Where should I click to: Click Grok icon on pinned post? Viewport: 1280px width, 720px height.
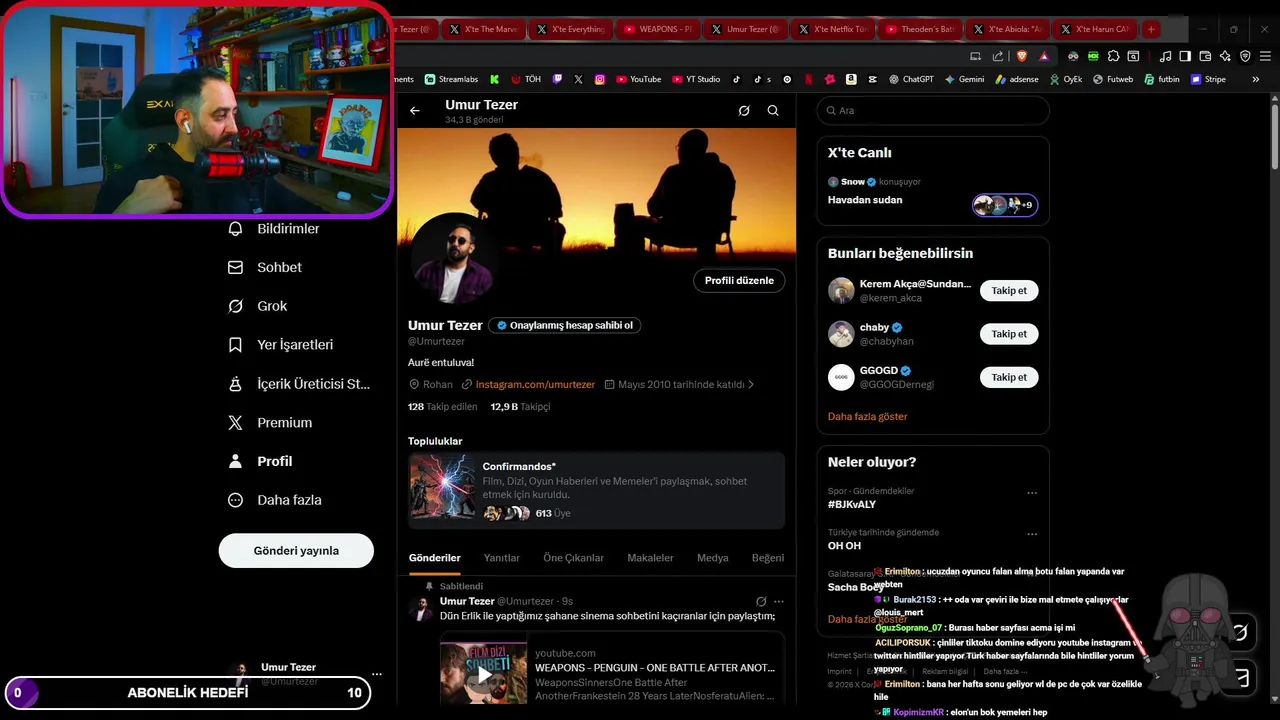click(x=761, y=602)
